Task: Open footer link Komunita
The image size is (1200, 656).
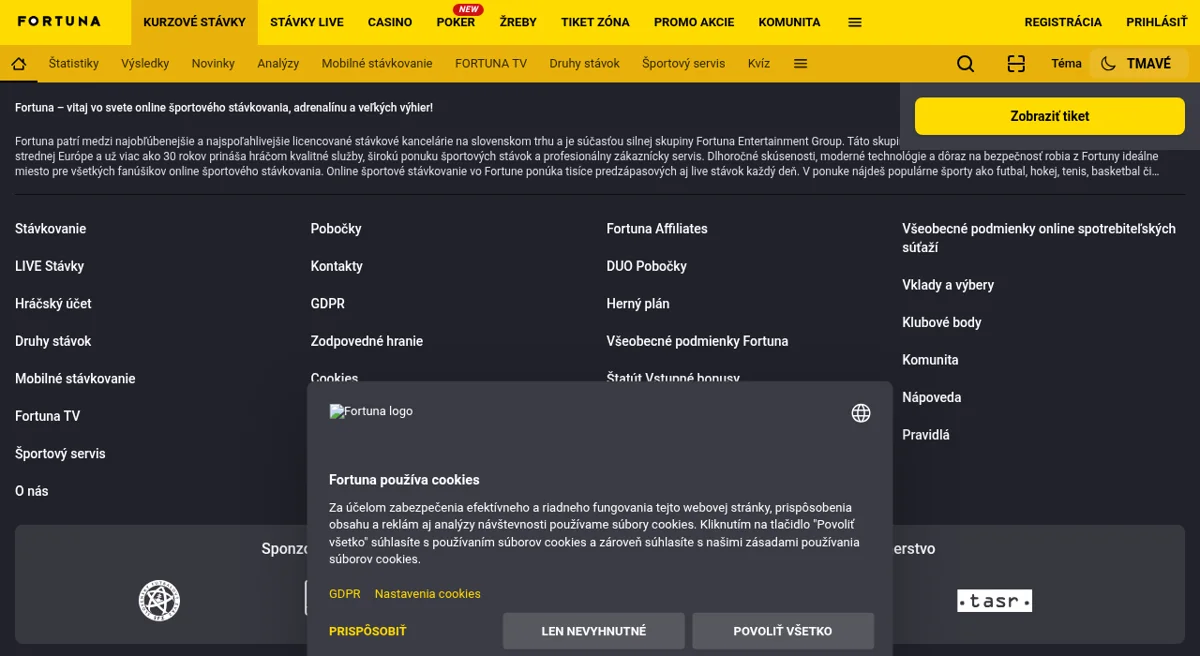Action: click(x=930, y=360)
